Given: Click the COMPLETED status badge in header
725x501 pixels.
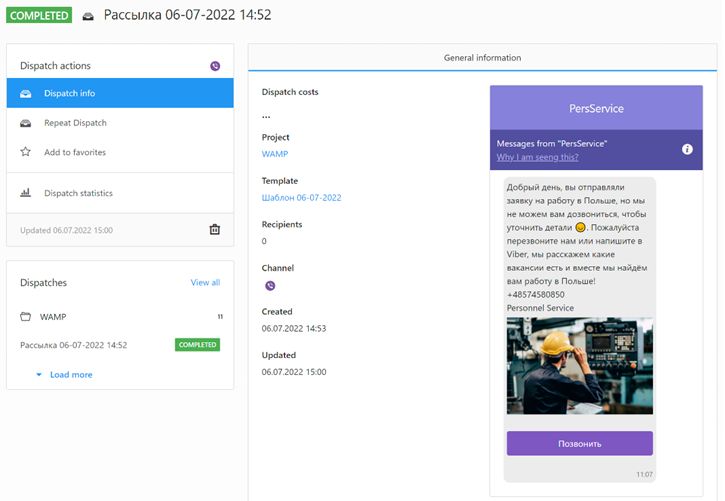Looking at the screenshot, I should pos(39,15).
